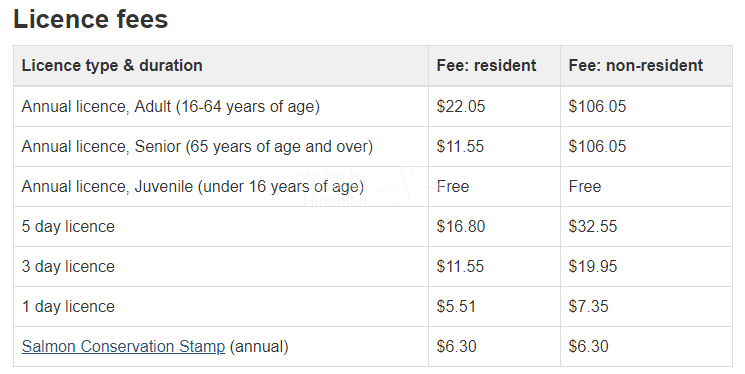Click the $22.05 resident adult fee
Screen dimensions: 745x374
pyautogui.click(x=461, y=106)
